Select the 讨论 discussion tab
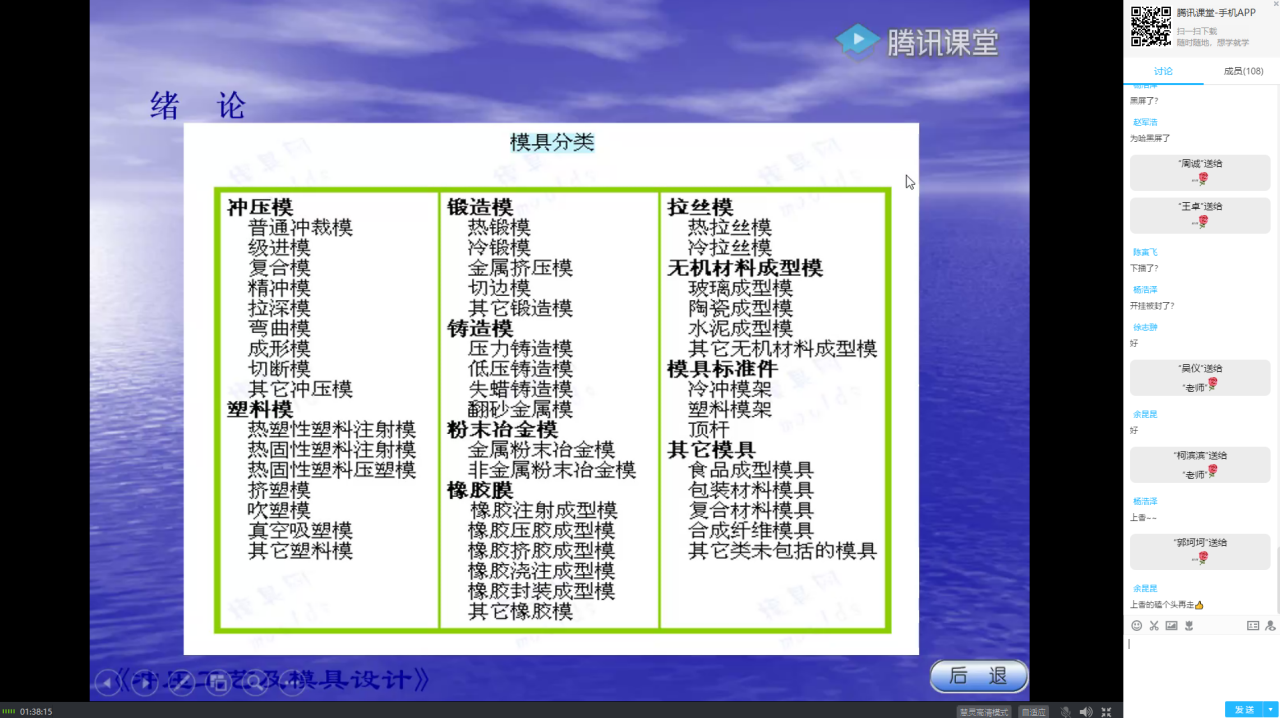 [1163, 71]
